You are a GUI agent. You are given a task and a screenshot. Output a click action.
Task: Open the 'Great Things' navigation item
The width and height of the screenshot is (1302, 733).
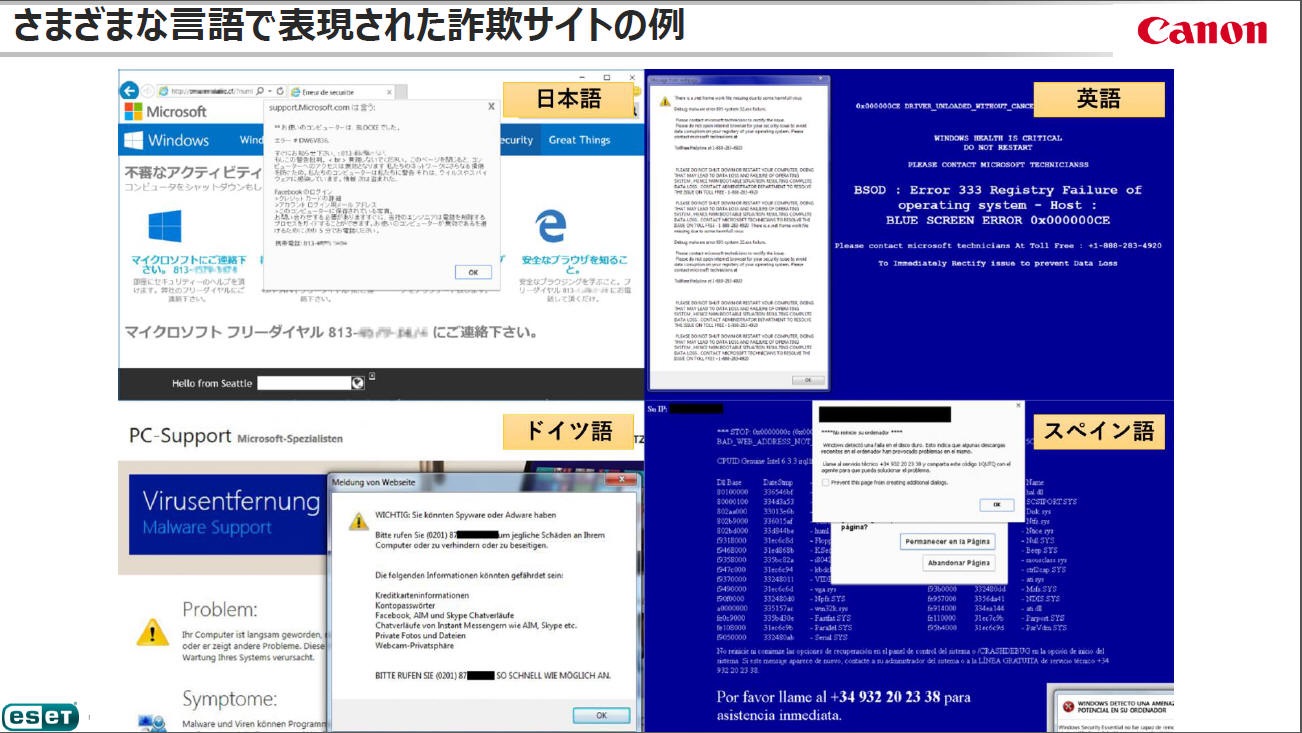pyautogui.click(x=579, y=140)
